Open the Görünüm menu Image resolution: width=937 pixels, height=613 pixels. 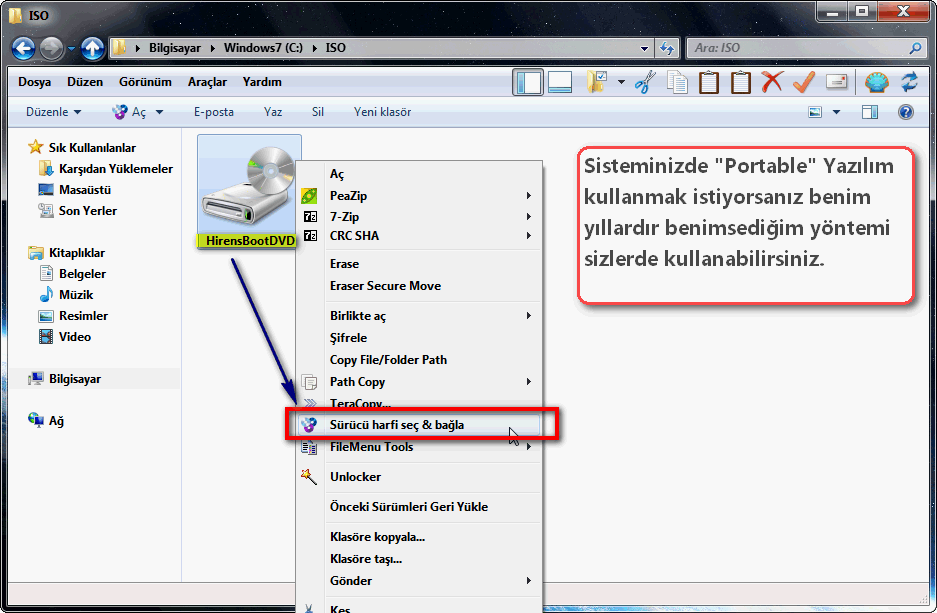click(x=145, y=82)
